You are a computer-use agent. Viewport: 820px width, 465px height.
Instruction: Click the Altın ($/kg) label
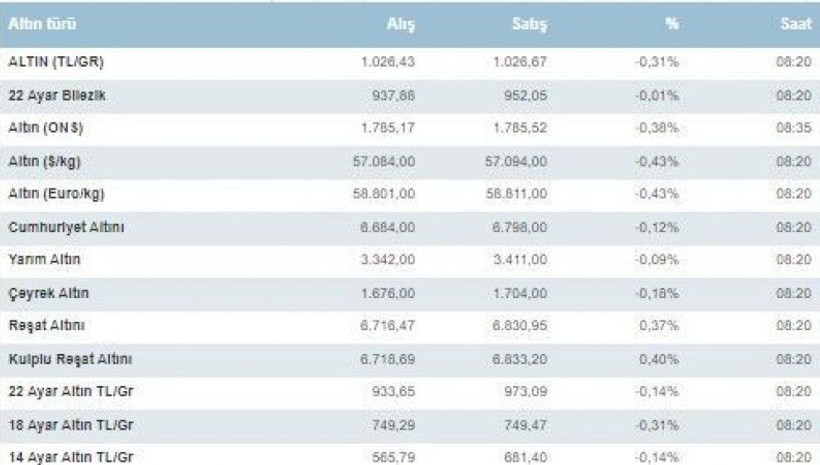click(x=46, y=161)
